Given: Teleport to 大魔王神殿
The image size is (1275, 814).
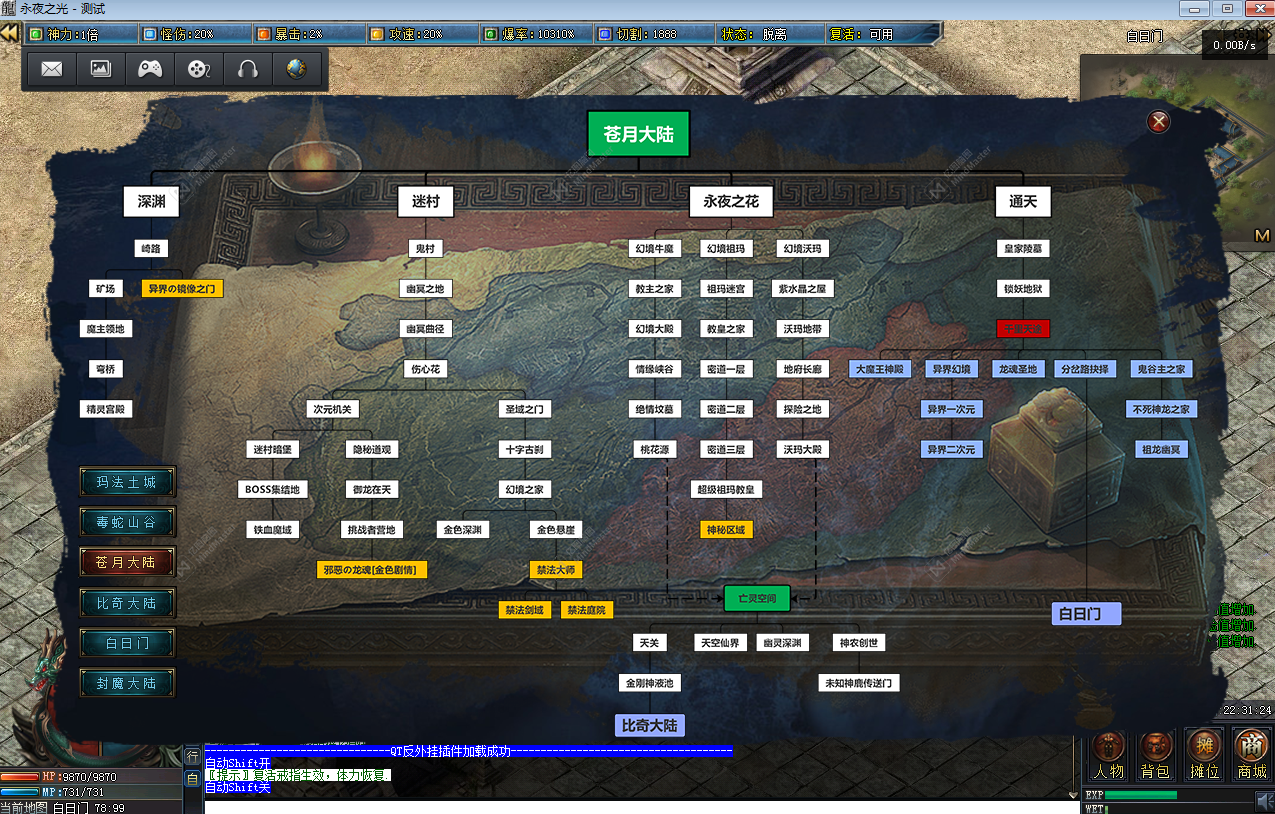Looking at the screenshot, I should pos(880,369).
